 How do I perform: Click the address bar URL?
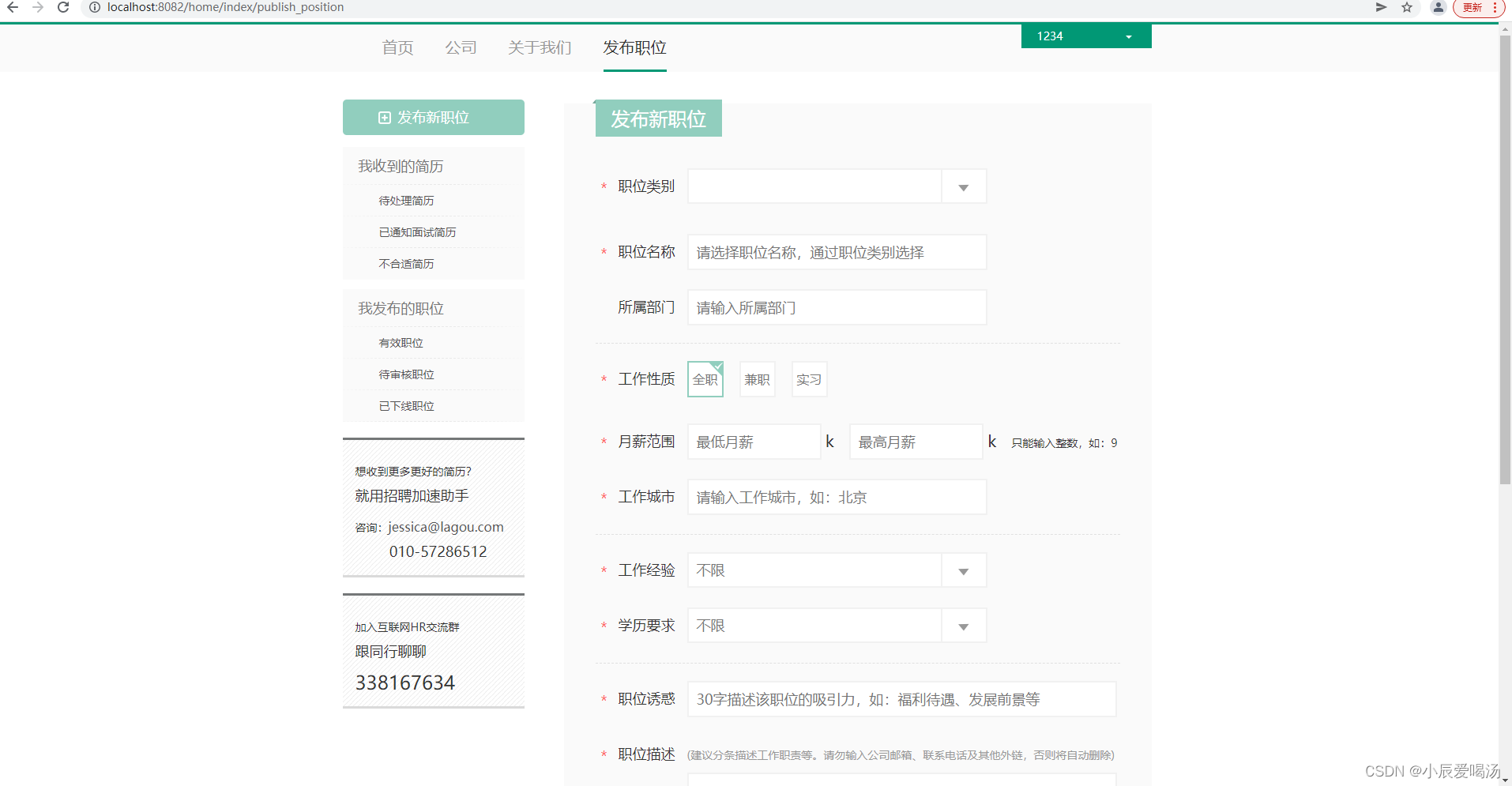[x=225, y=7]
